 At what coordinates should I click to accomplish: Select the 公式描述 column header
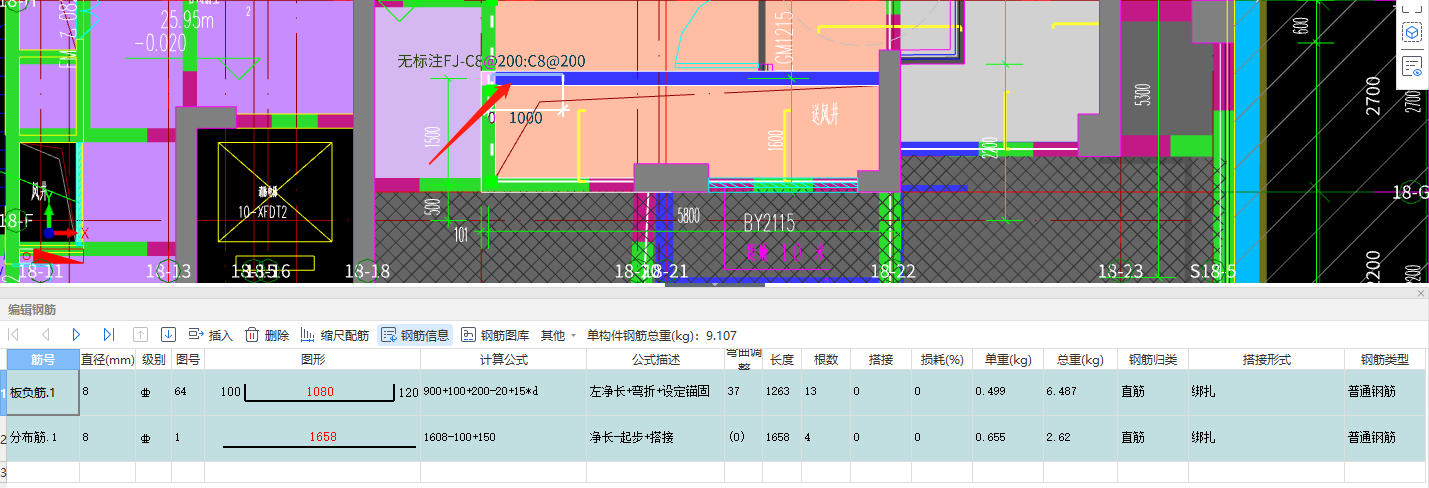(x=655, y=359)
